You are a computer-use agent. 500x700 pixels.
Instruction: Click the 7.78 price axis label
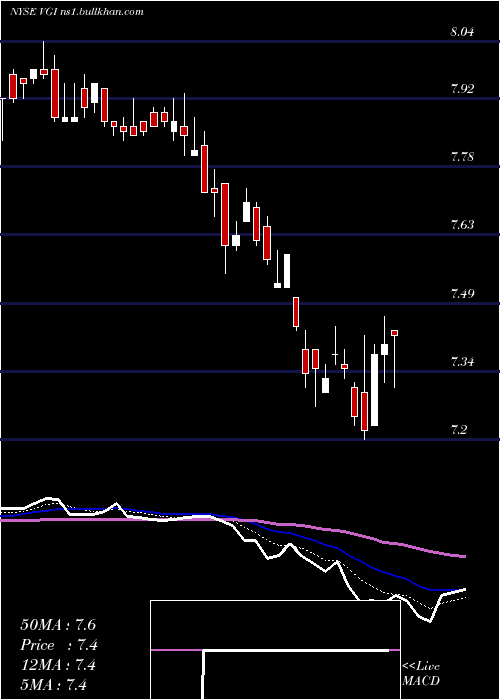462,157
